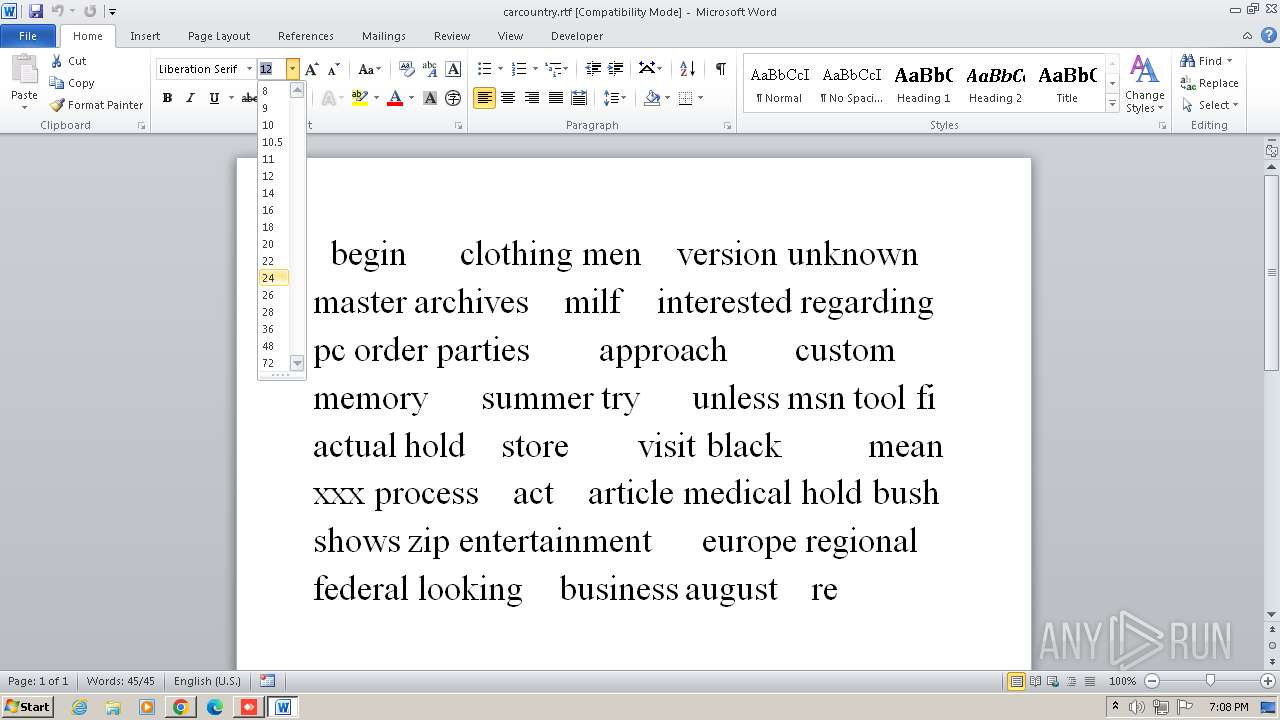
Task: Align text to the right
Action: pos(531,98)
